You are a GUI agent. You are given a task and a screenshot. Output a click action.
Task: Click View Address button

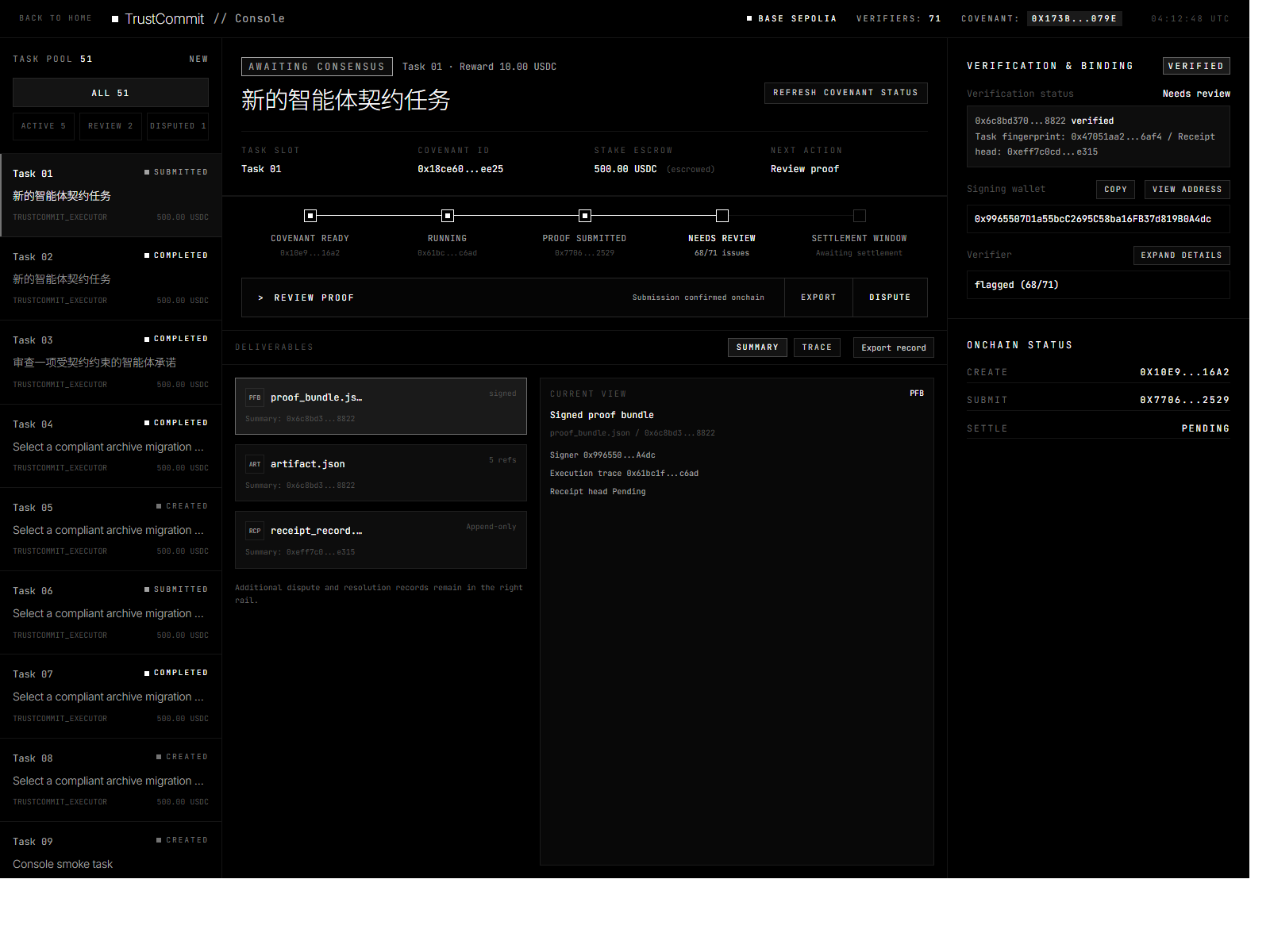pyautogui.click(x=1187, y=190)
